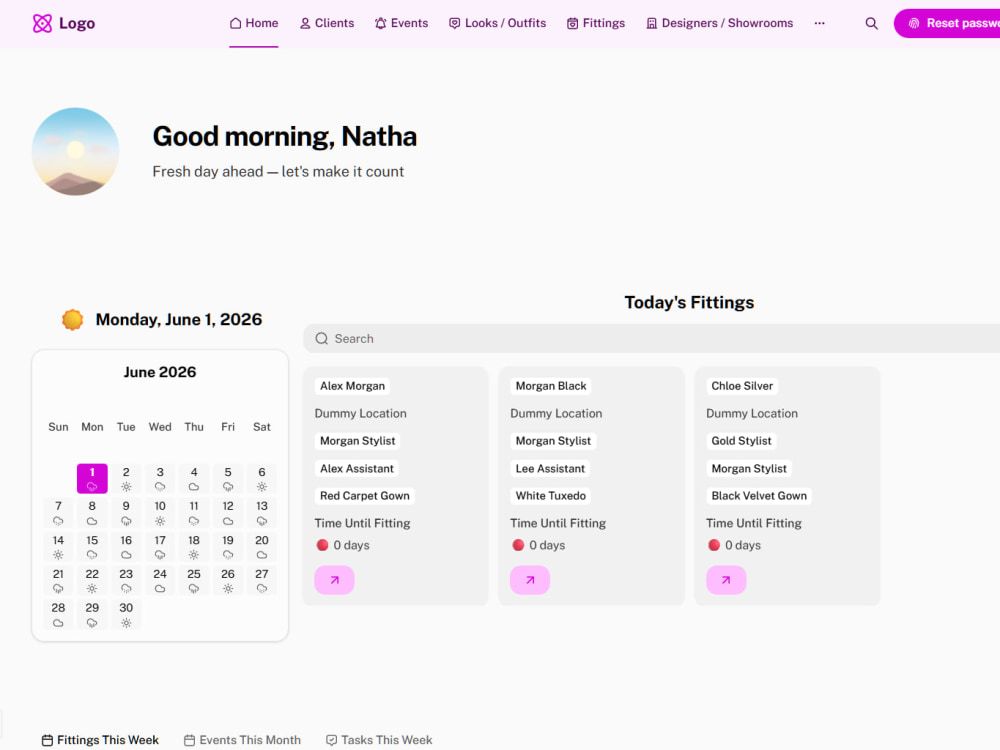This screenshot has height=750, width=1000.
Task: Switch to Tasks This Week tab
Action: click(379, 740)
